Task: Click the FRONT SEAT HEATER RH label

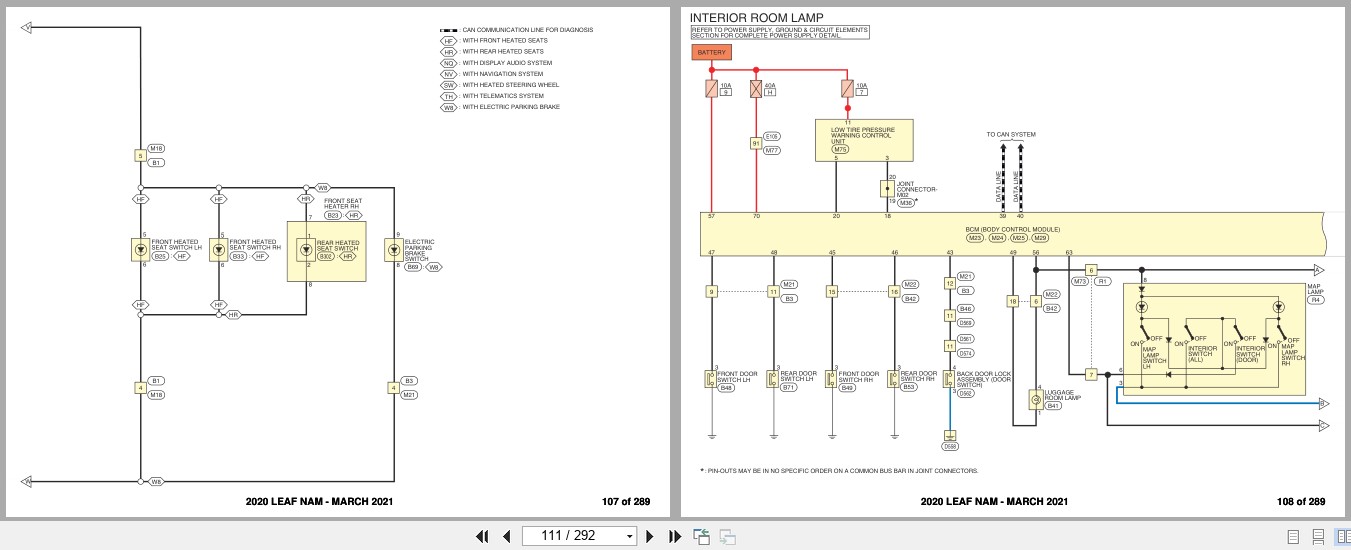Action: [342, 204]
